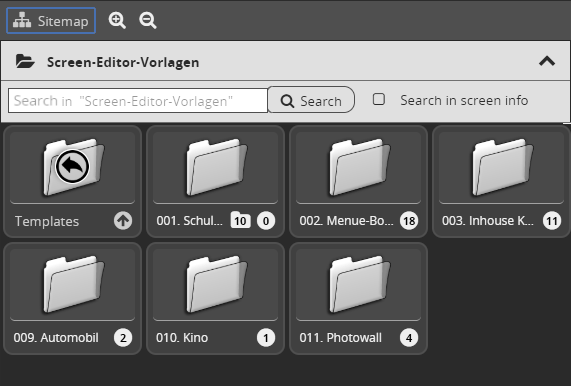Collapse the Screen-Editor-Vorlagen panel chevron
This screenshot has width=571, height=386.
click(x=547, y=61)
